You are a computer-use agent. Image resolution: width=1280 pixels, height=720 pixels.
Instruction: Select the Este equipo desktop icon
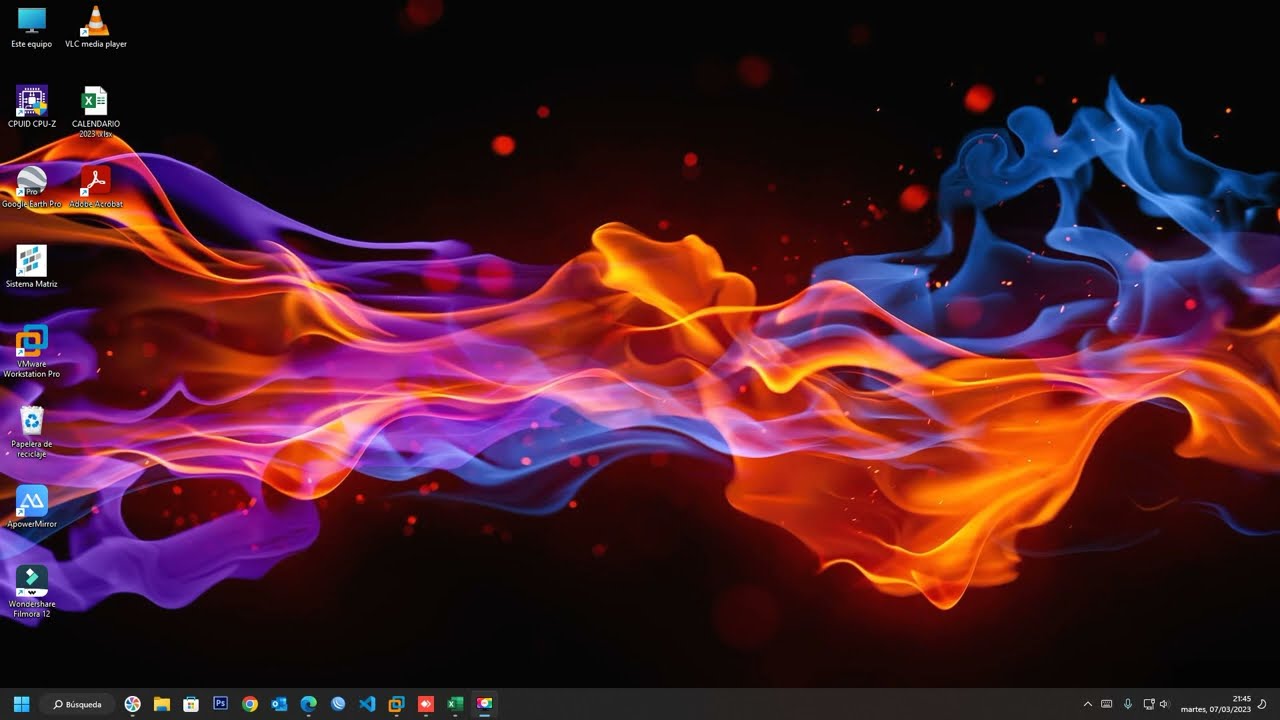click(32, 27)
